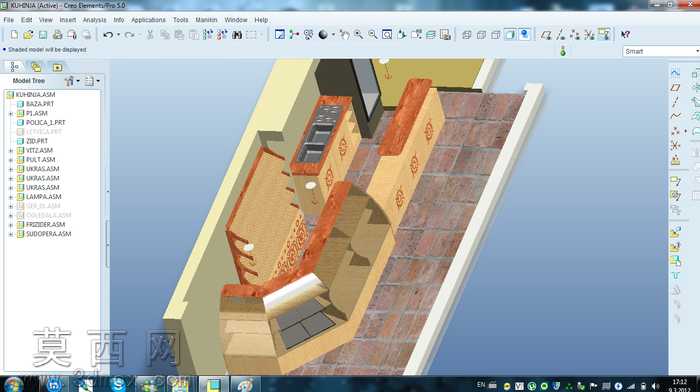This screenshot has width=700, height=392.
Task: Open the Layers display icon
Action: click(x=431, y=34)
